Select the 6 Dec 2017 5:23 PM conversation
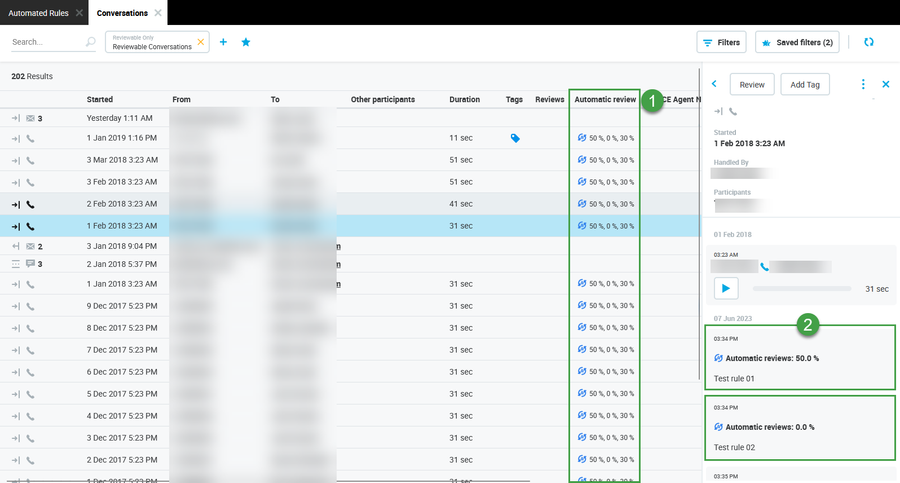This screenshot has height=483, width=900. [350, 372]
